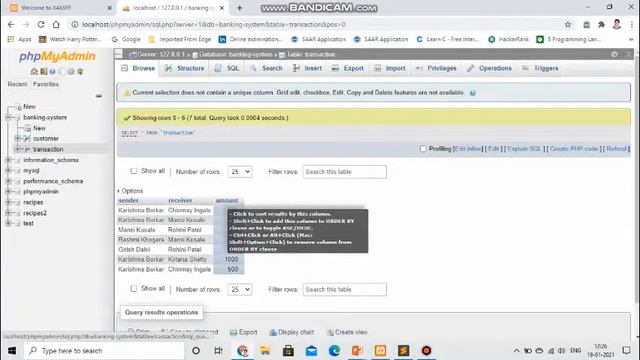Viewport: 640px width, 360px height.
Task: Click the phpMyAdmin home icon
Action: [x=34, y=71]
